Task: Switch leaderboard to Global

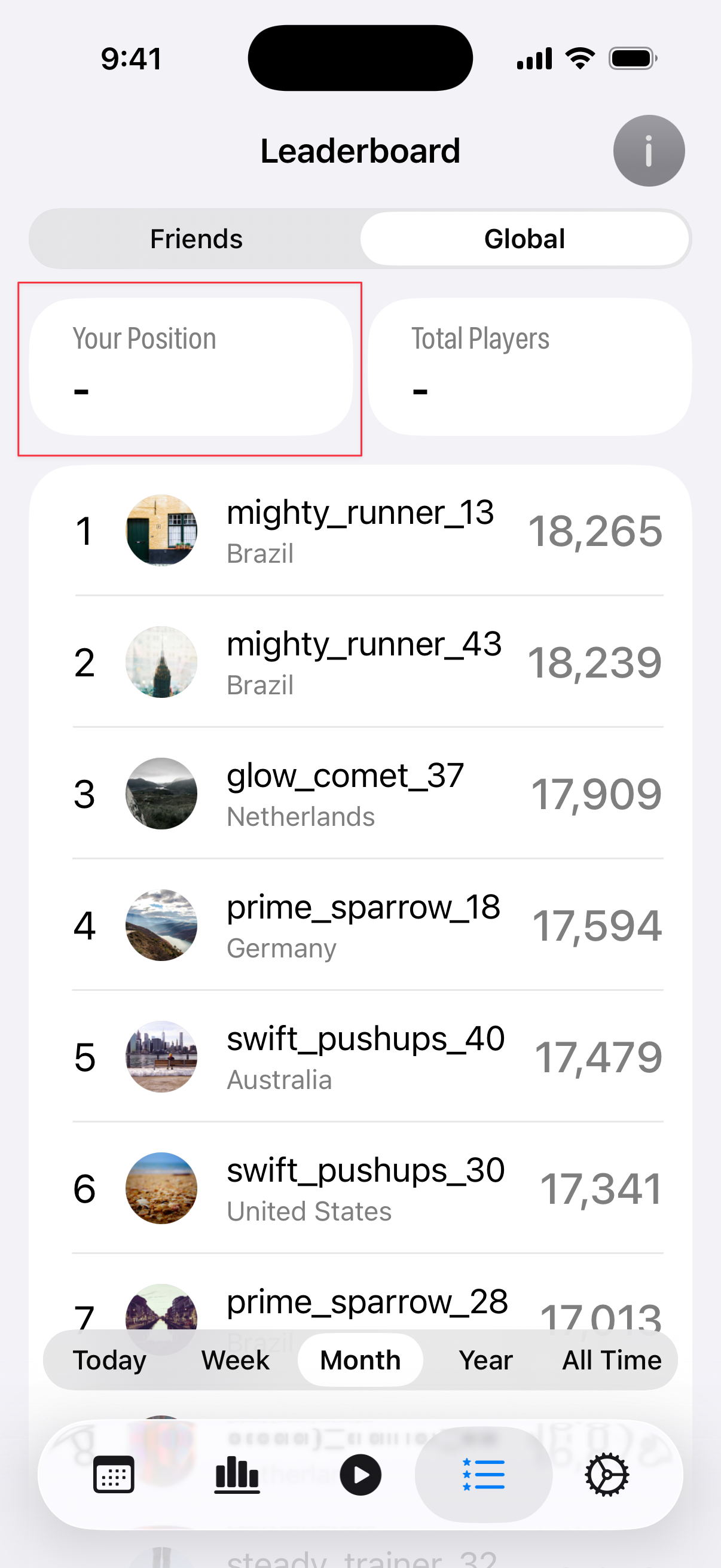Action: coord(524,239)
